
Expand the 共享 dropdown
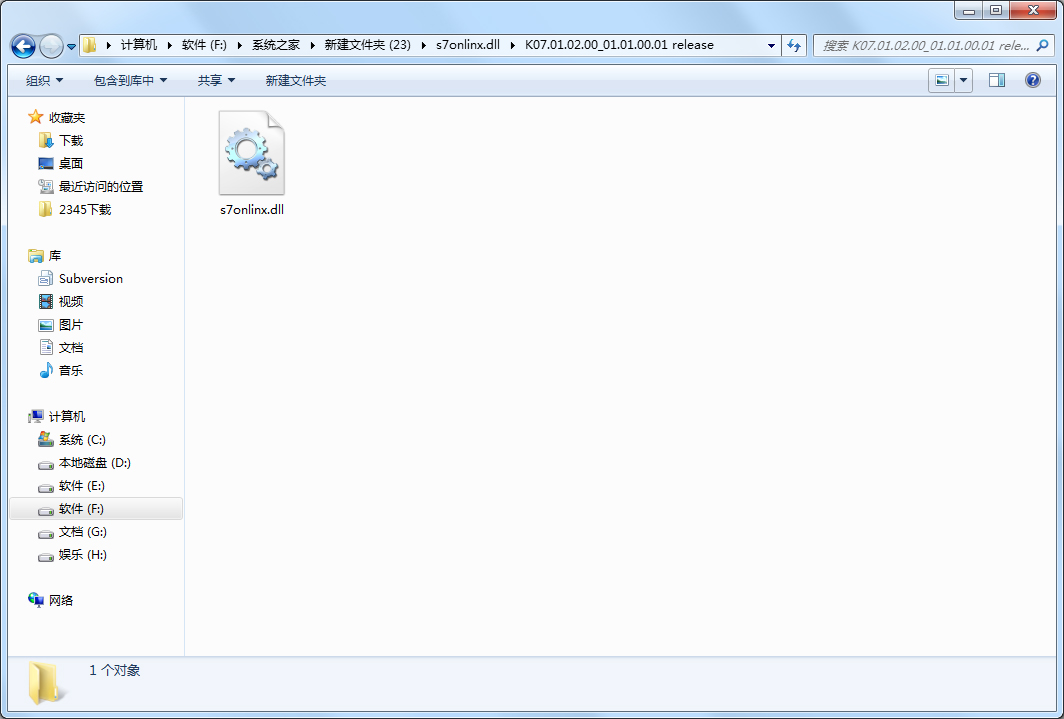pyautogui.click(x=215, y=79)
